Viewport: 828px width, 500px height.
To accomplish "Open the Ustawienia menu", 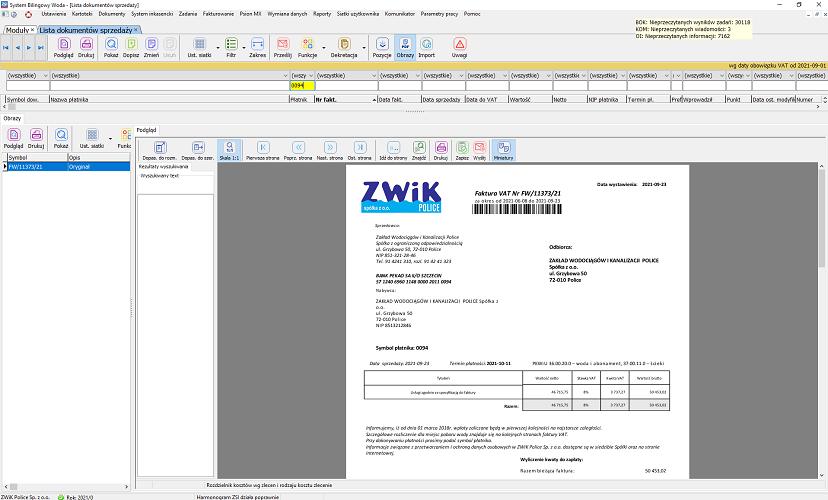I will (53, 14).
